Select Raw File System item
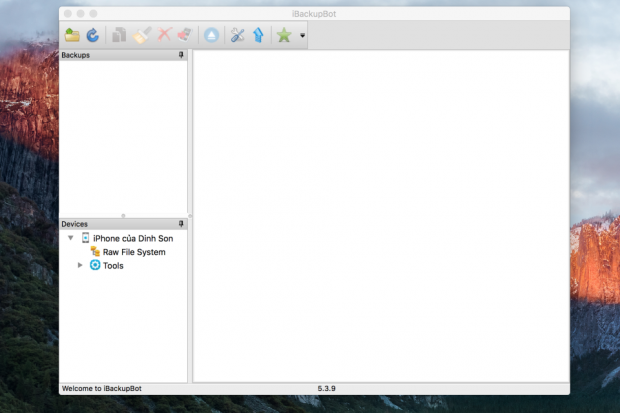The height and width of the screenshot is (413, 620). pyautogui.click(x=133, y=252)
